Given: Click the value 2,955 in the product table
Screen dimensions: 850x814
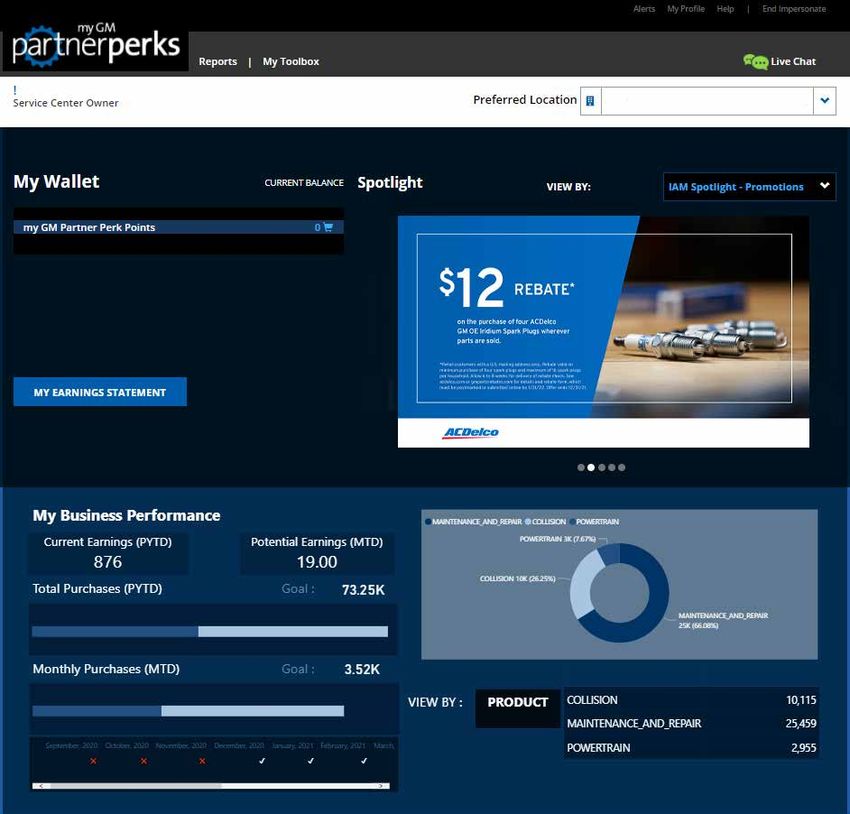Looking at the screenshot, I should tap(803, 748).
